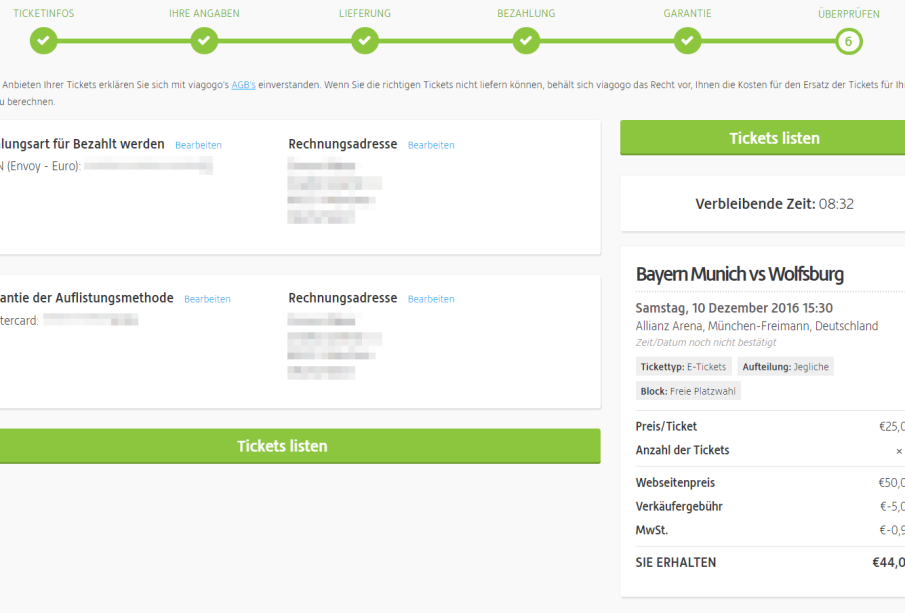
Task: Click the wide bottom Tickets listen button
Action: click(x=300, y=446)
